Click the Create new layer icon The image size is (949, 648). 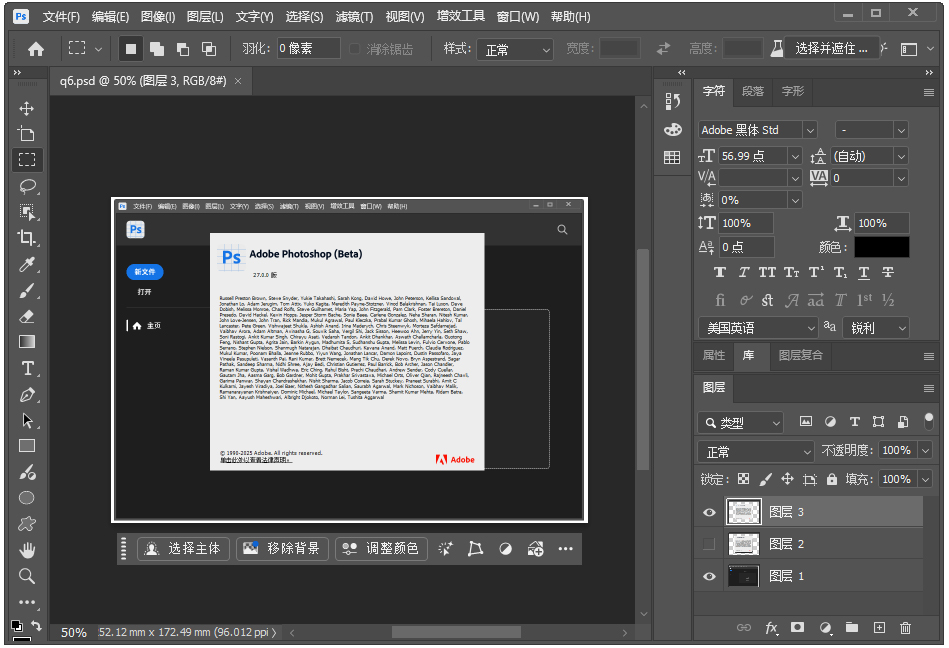pos(878,628)
